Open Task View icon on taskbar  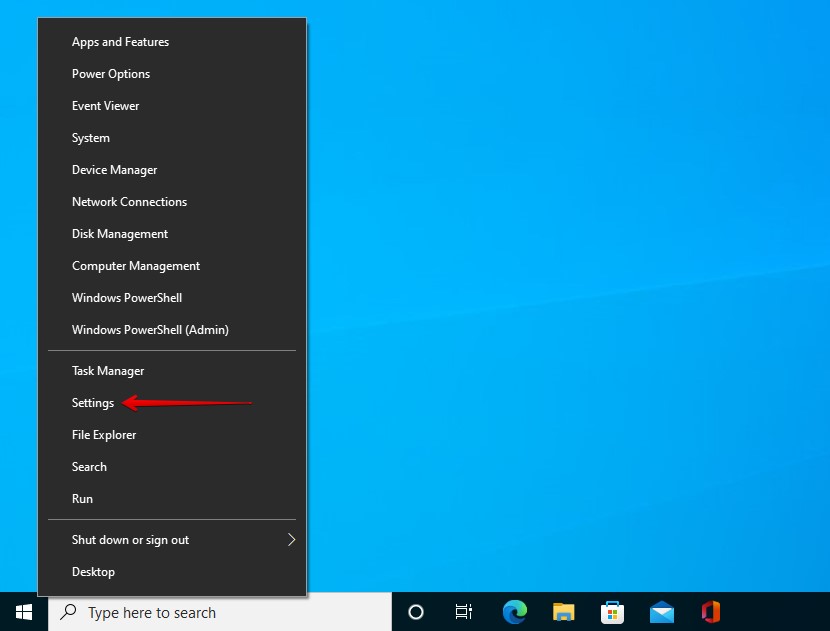point(464,612)
